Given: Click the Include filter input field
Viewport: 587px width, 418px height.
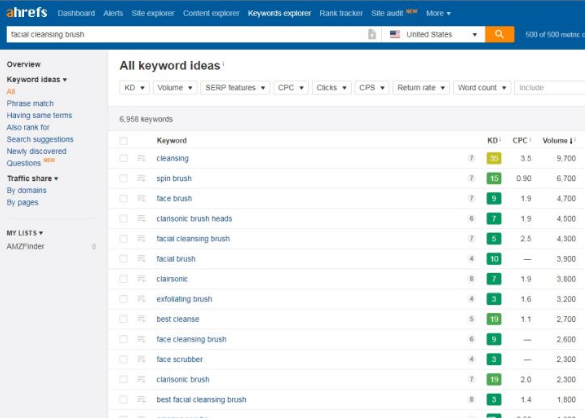Looking at the screenshot, I should tap(550, 88).
